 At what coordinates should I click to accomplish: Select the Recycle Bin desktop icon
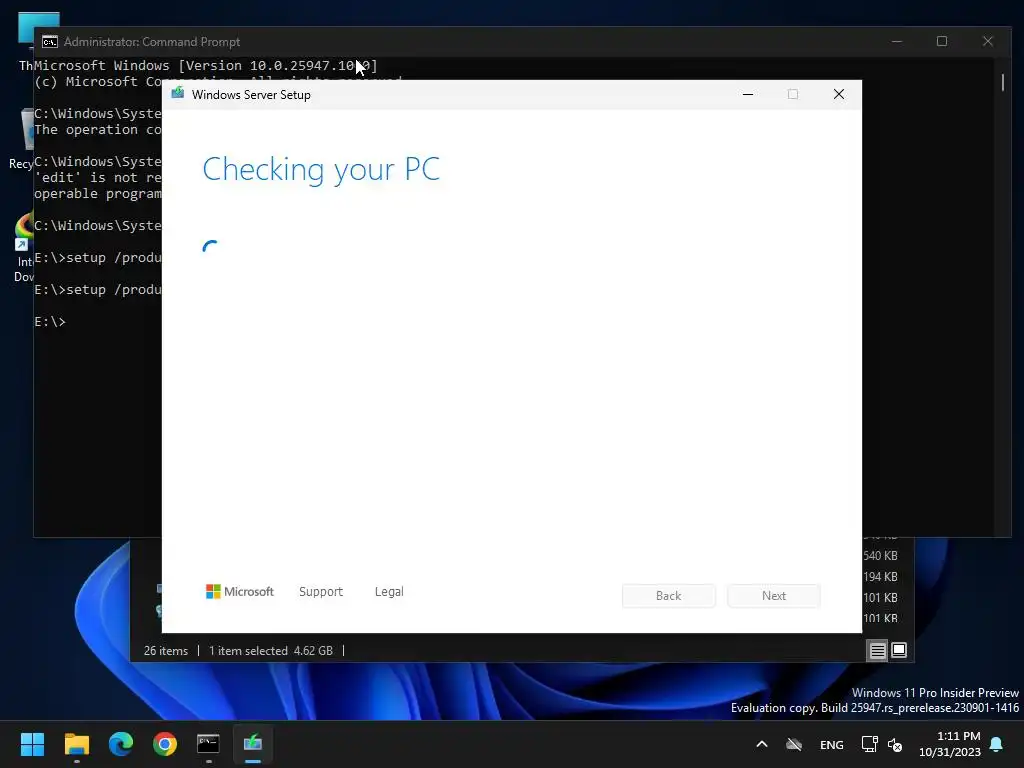(x=22, y=139)
